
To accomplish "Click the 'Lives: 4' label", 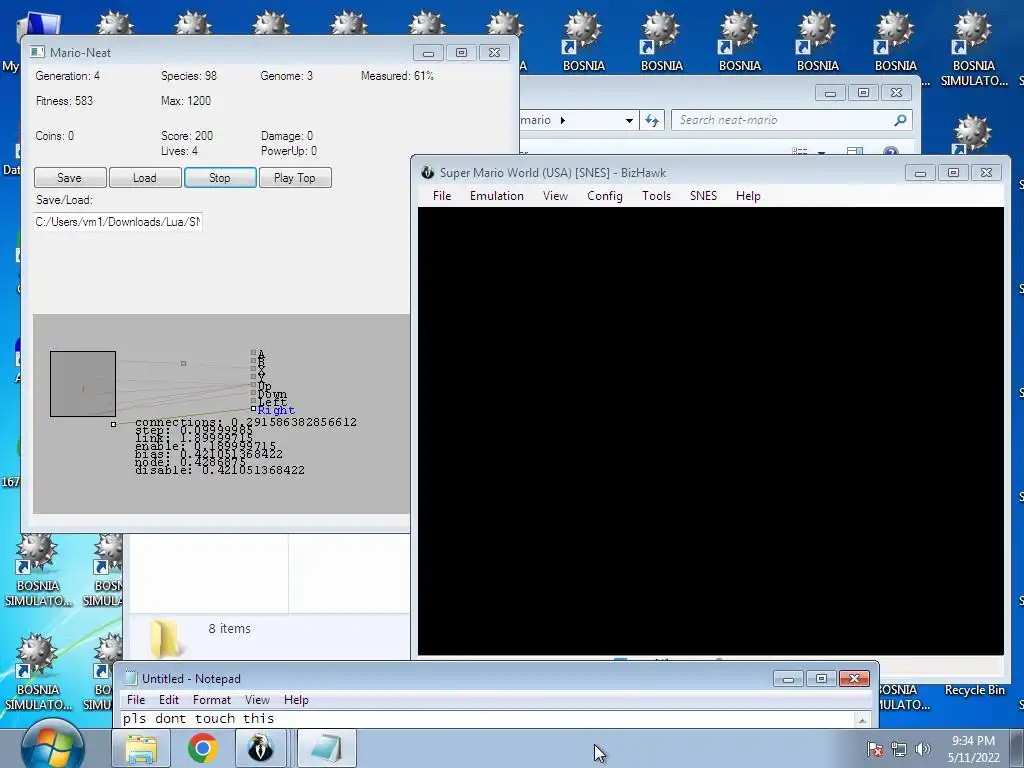I will [180, 151].
